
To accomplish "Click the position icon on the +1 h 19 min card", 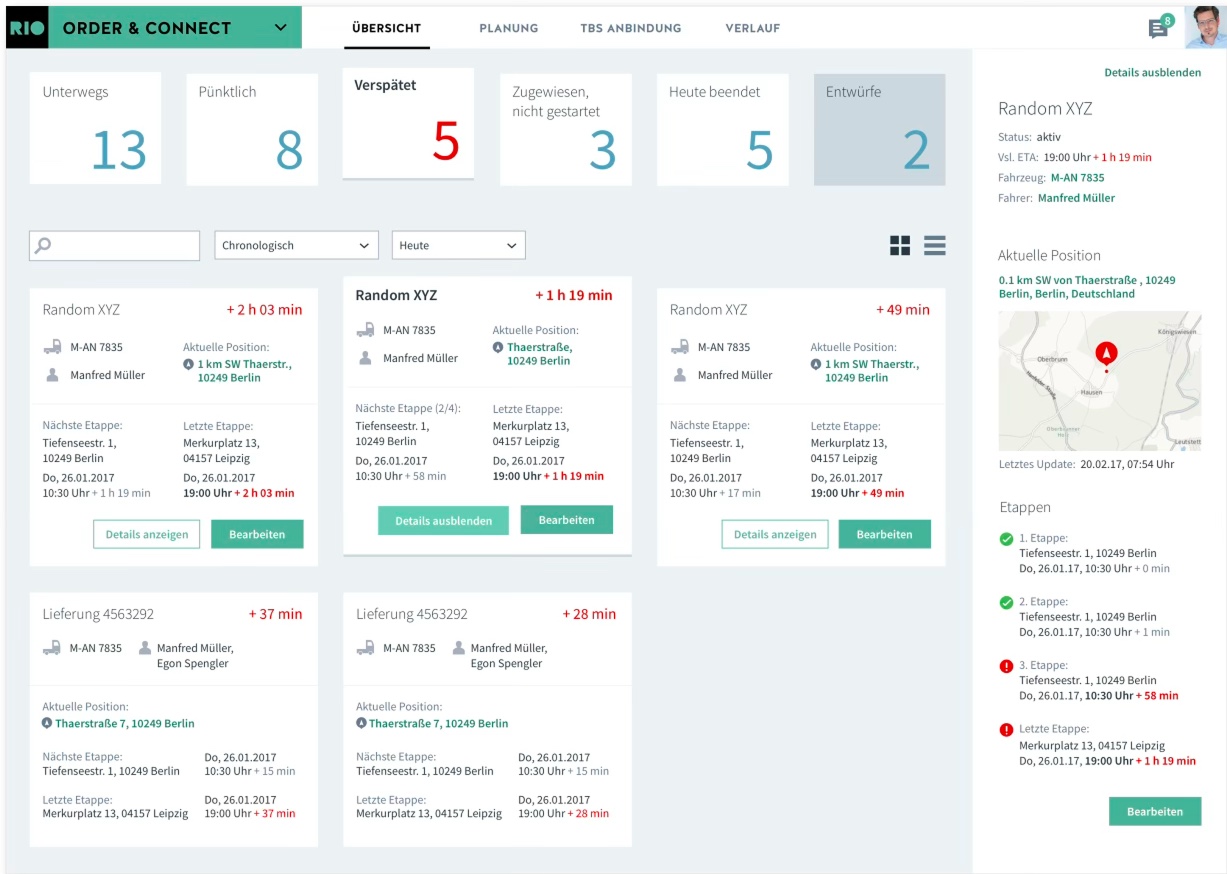I will pos(498,347).
